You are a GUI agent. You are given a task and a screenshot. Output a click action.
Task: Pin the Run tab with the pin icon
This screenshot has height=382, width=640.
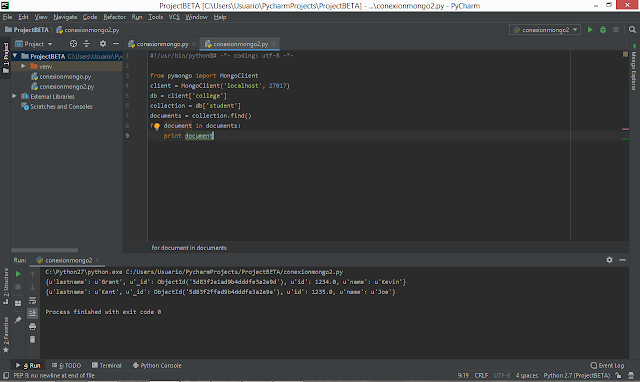click(18, 320)
